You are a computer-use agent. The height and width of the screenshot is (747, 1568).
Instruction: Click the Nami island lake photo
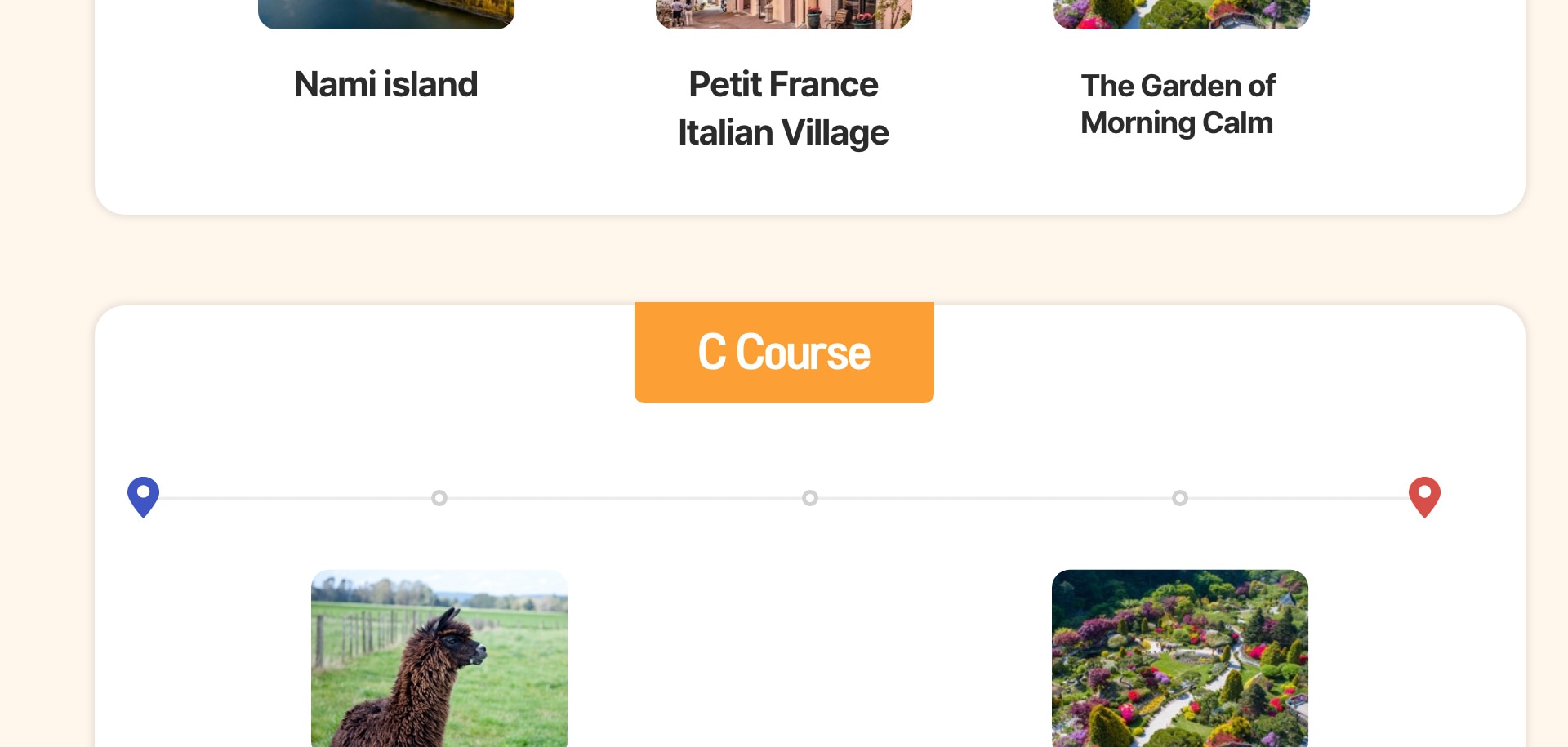(386, 13)
